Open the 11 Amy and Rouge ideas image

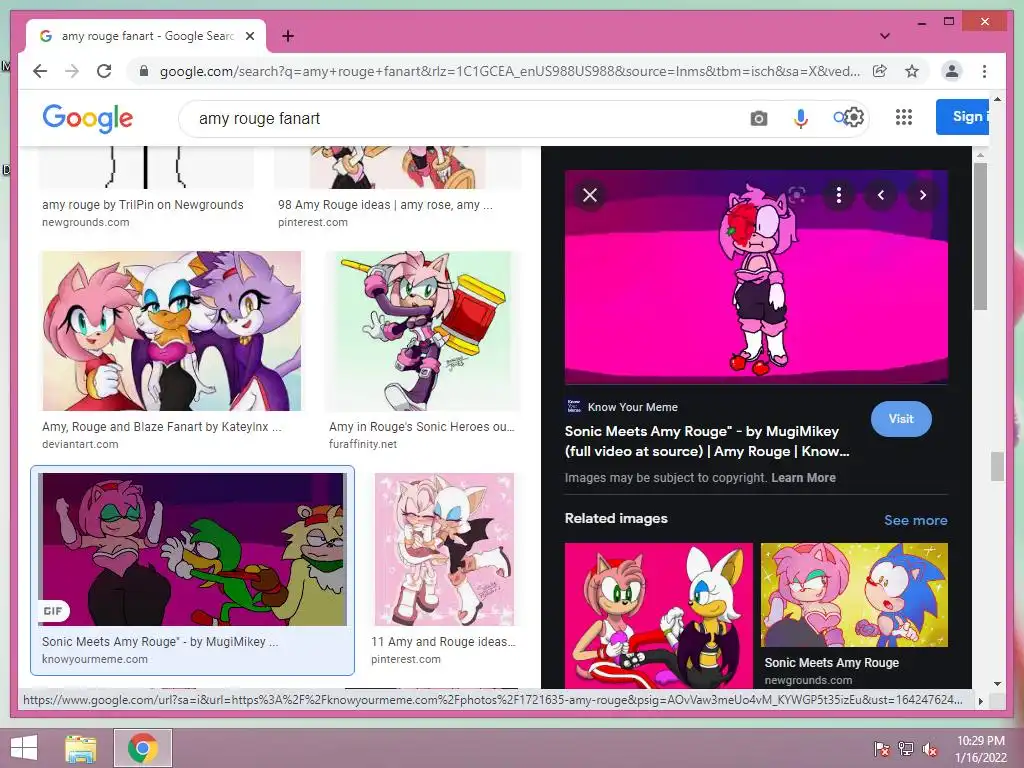(444, 549)
